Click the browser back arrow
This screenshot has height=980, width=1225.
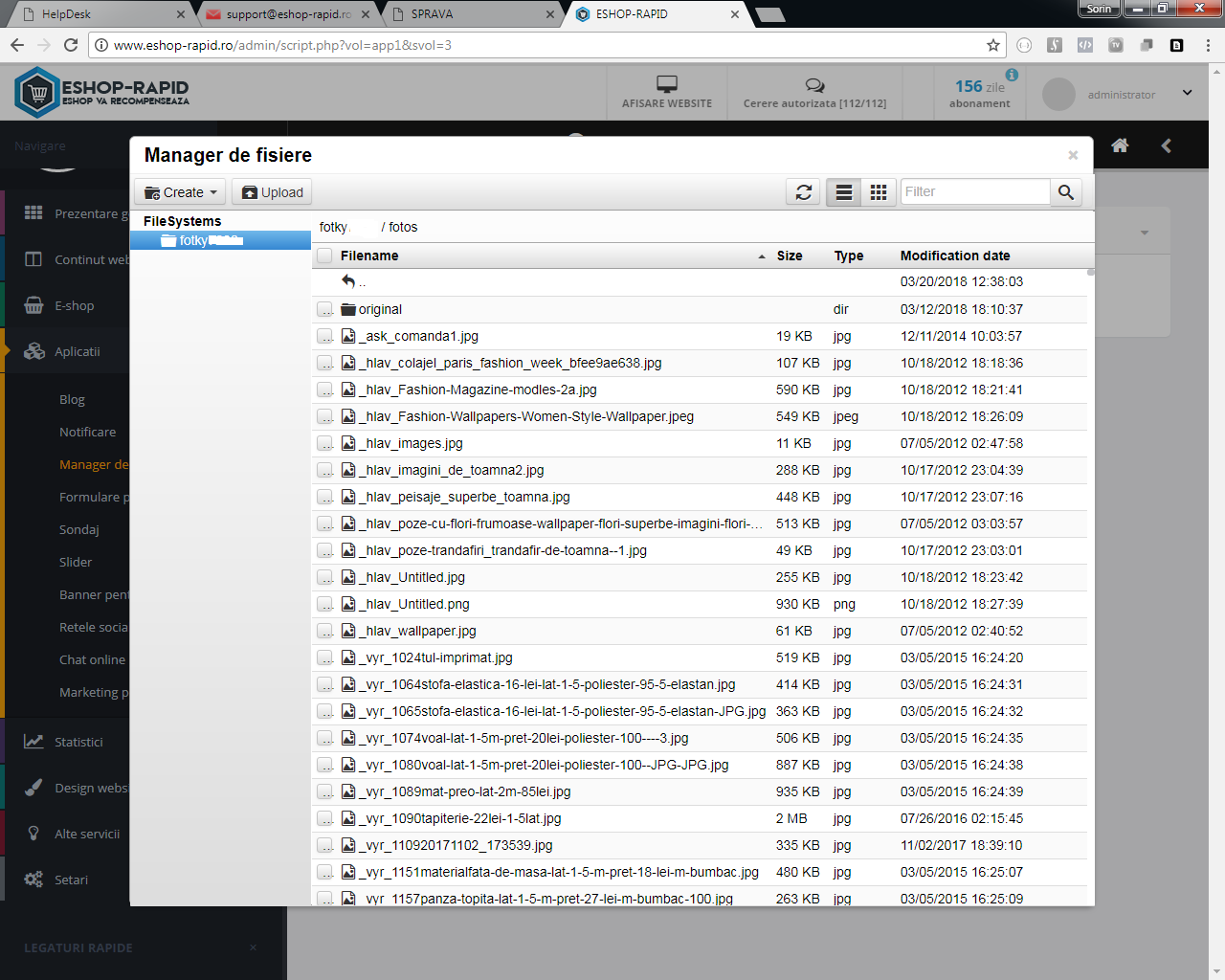click(x=17, y=45)
